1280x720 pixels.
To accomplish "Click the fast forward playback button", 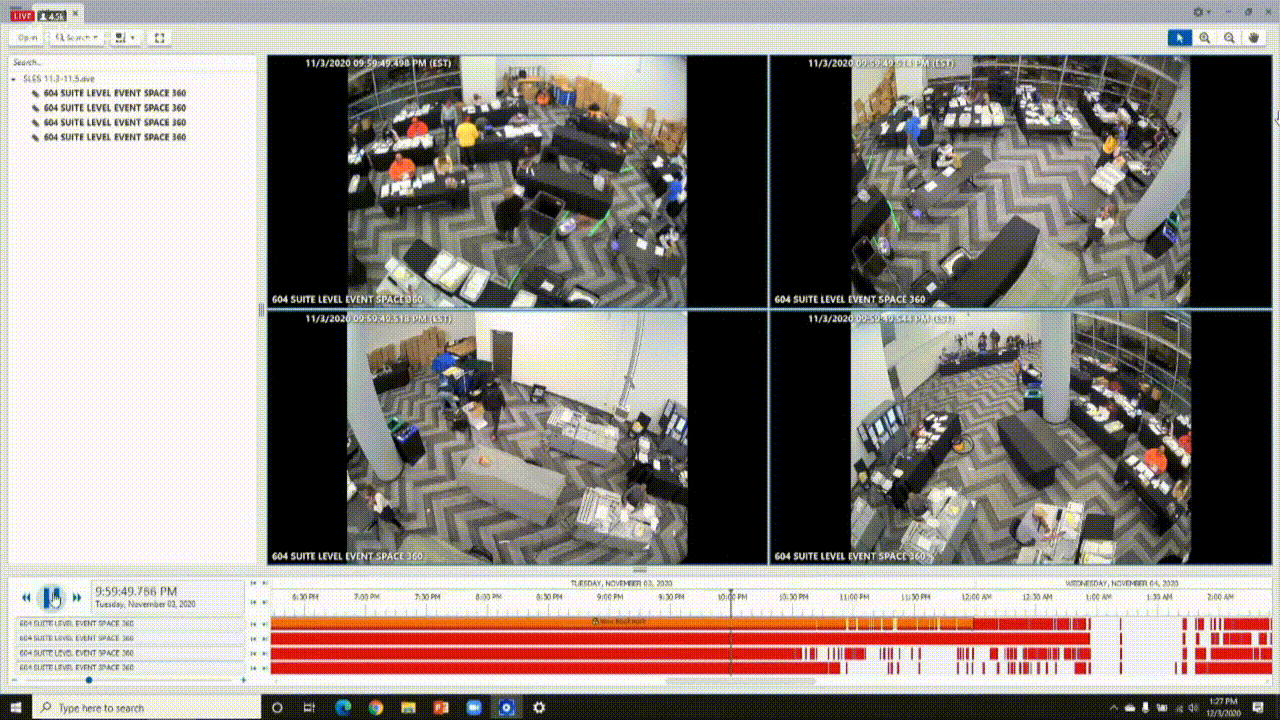I will [x=76, y=597].
